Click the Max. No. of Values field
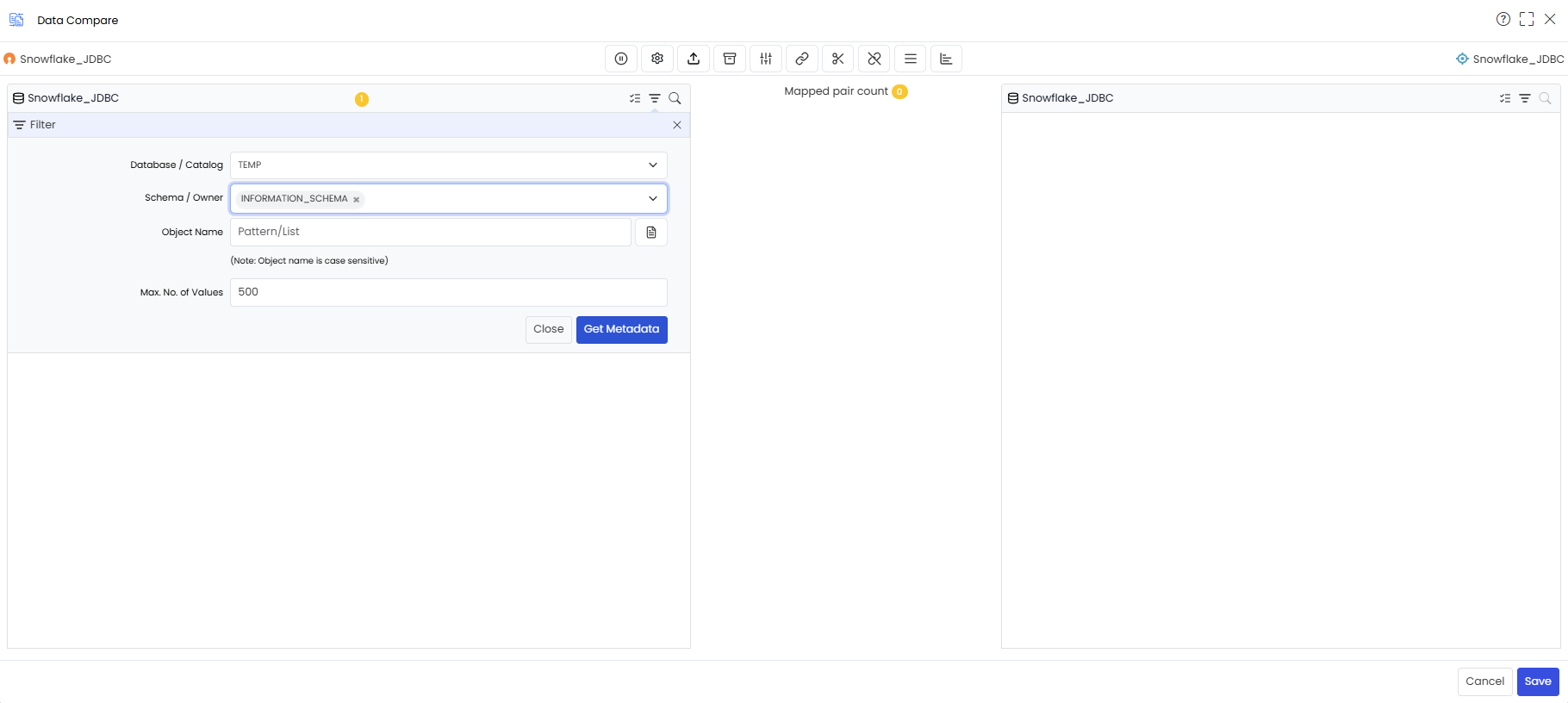Viewport: 1568px width, 703px height. point(448,292)
